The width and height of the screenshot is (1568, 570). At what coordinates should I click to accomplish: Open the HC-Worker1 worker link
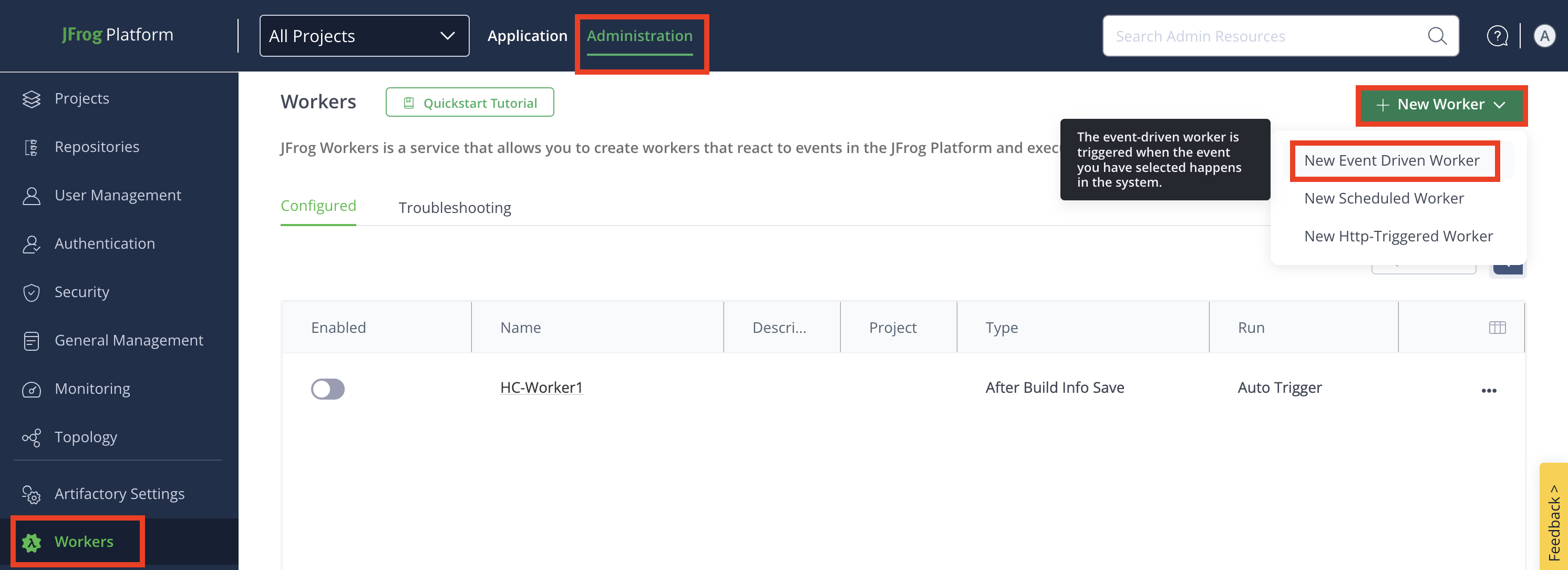(x=541, y=388)
